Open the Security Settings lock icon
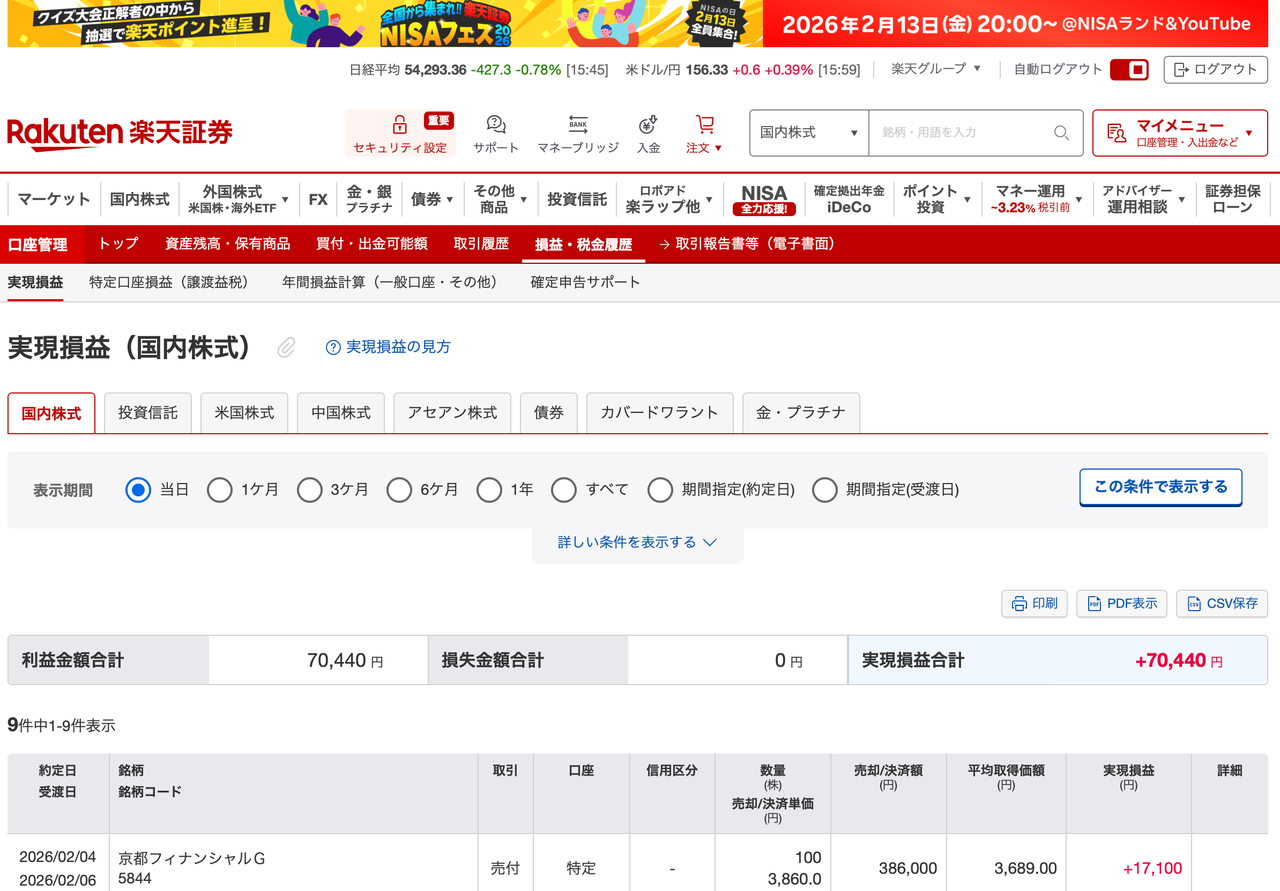This screenshot has height=891, width=1280. (399, 125)
